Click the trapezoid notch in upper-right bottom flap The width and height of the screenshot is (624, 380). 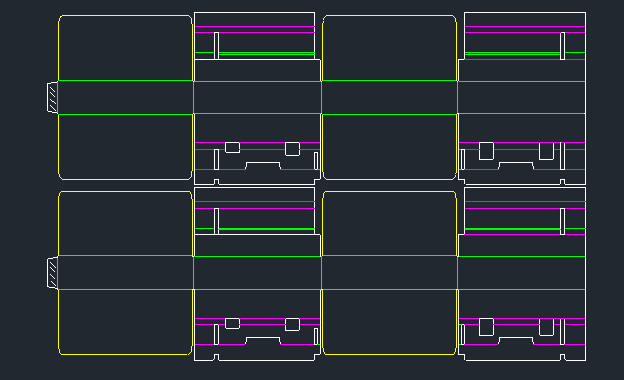tap(516, 166)
